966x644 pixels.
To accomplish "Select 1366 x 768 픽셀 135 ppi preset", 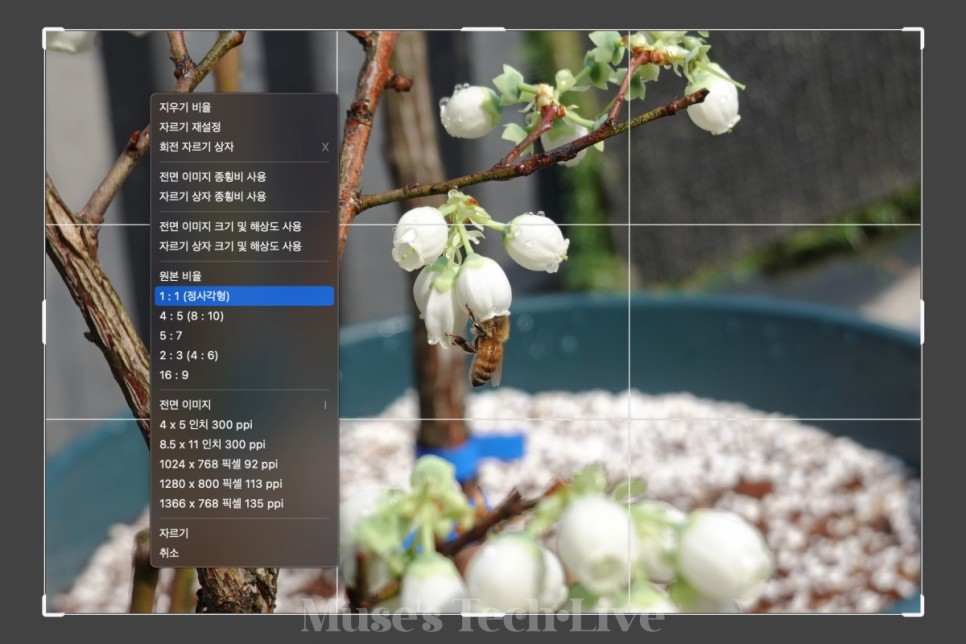I will pos(245,503).
